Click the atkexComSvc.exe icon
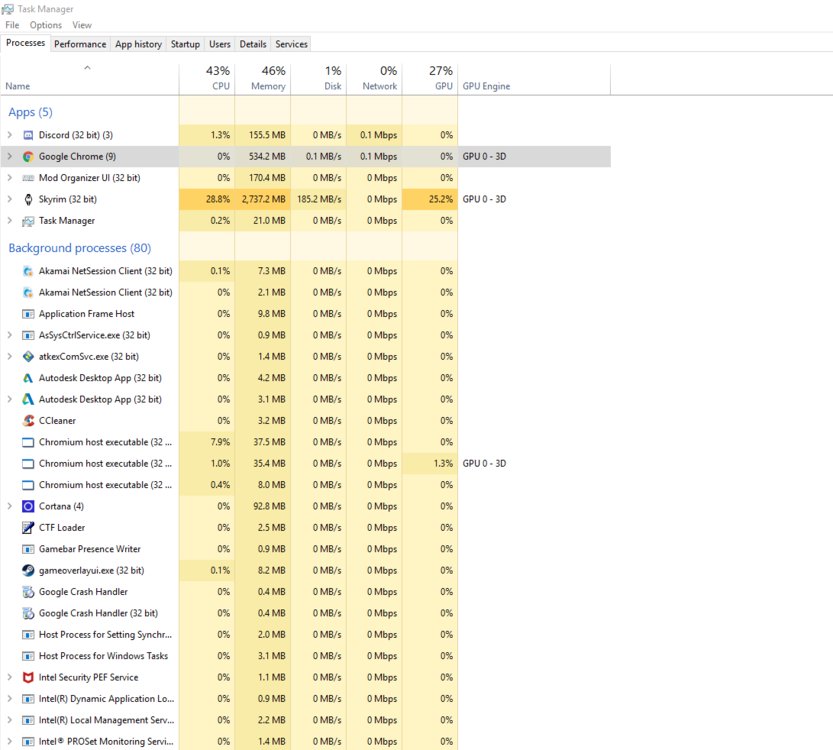This screenshot has width=833, height=750. click(28, 356)
